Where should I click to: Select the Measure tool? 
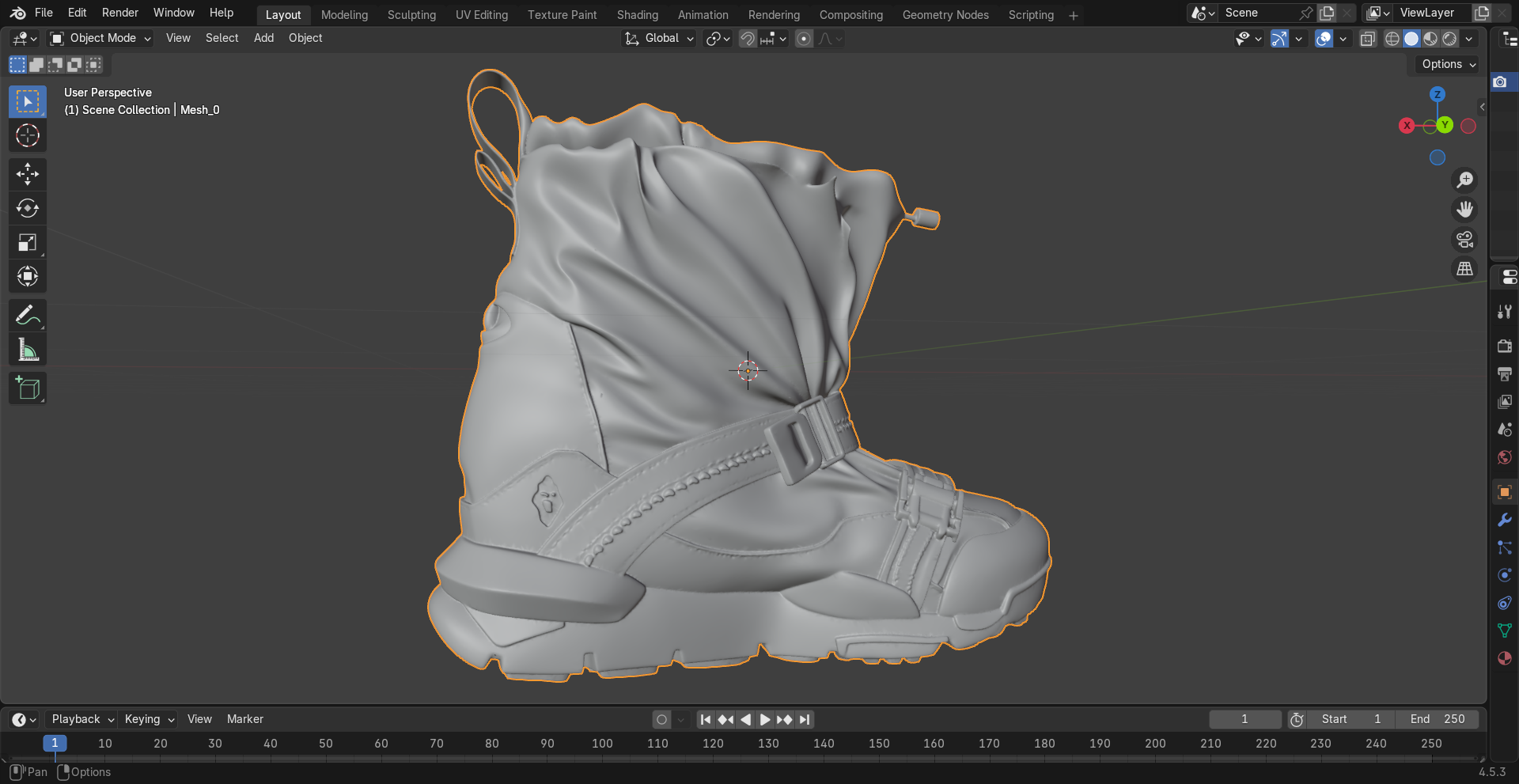(27, 349)
